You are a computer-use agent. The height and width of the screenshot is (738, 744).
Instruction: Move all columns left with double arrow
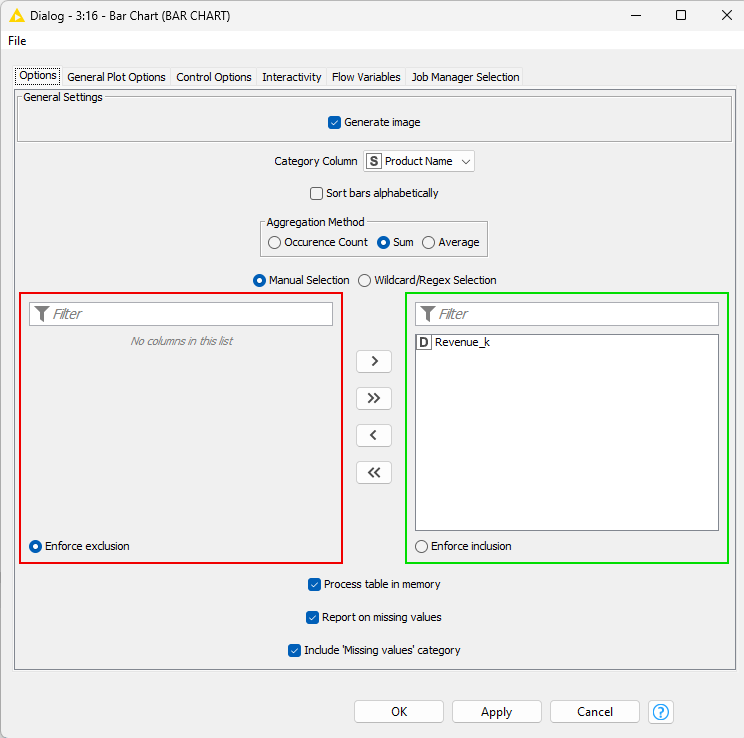pos(374,472)
